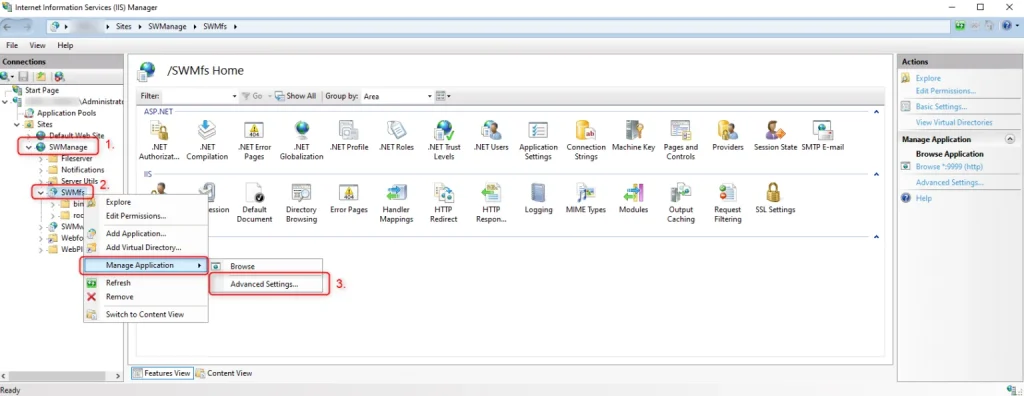
Task: Open MIME Types feature
Action: tap(586, 199)
